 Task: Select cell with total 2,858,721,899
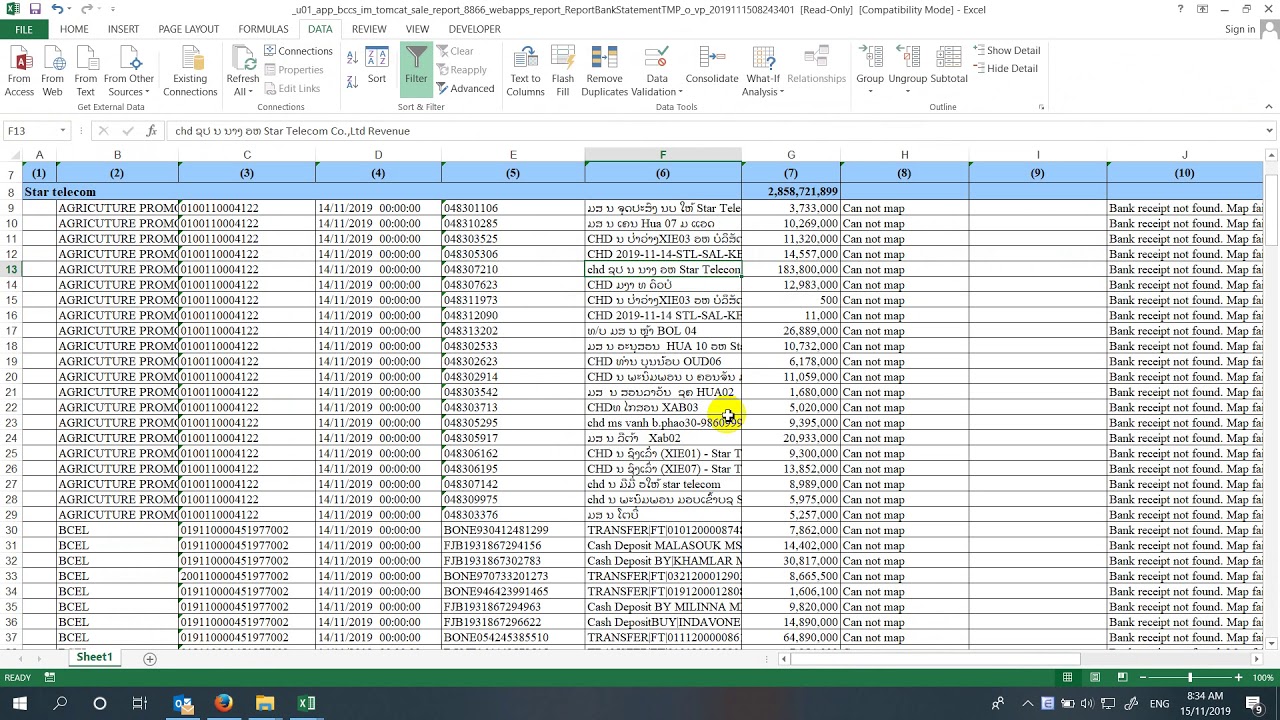pyautogui.click(x=791, y=192)
